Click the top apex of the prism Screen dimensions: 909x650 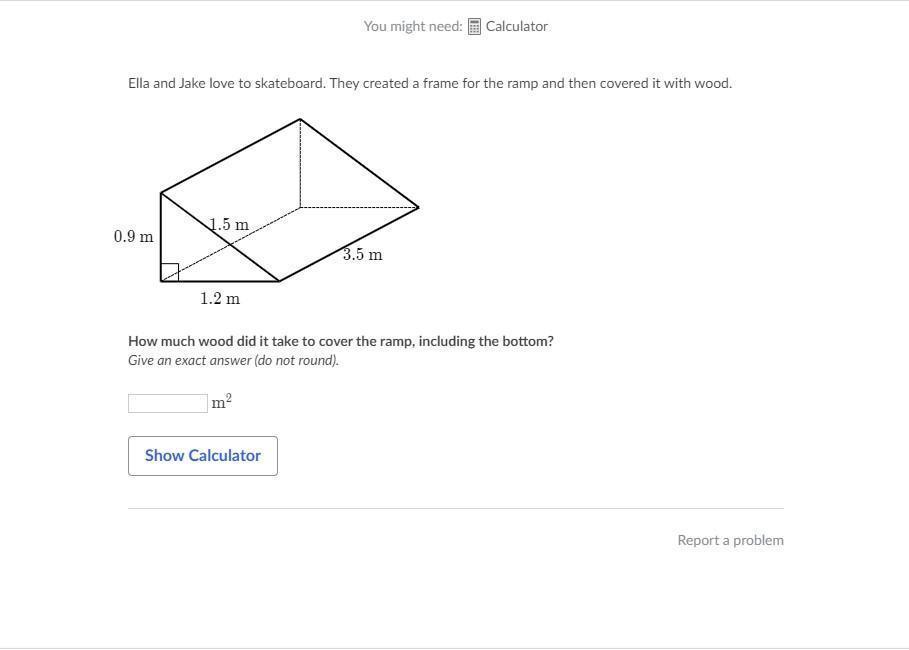300,120
